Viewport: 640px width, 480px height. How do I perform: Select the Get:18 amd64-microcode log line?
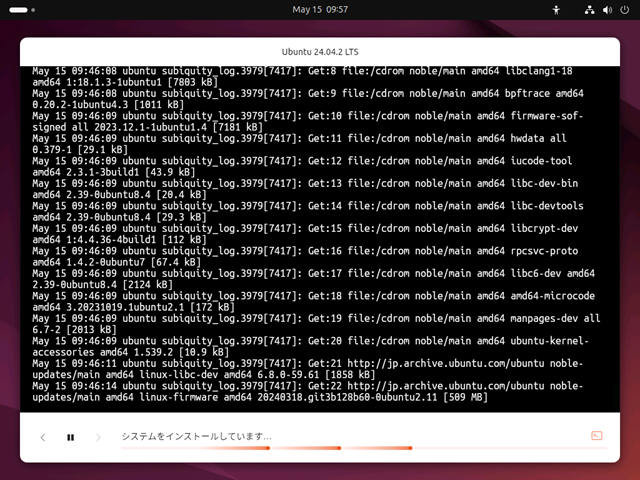pos(313,302)
